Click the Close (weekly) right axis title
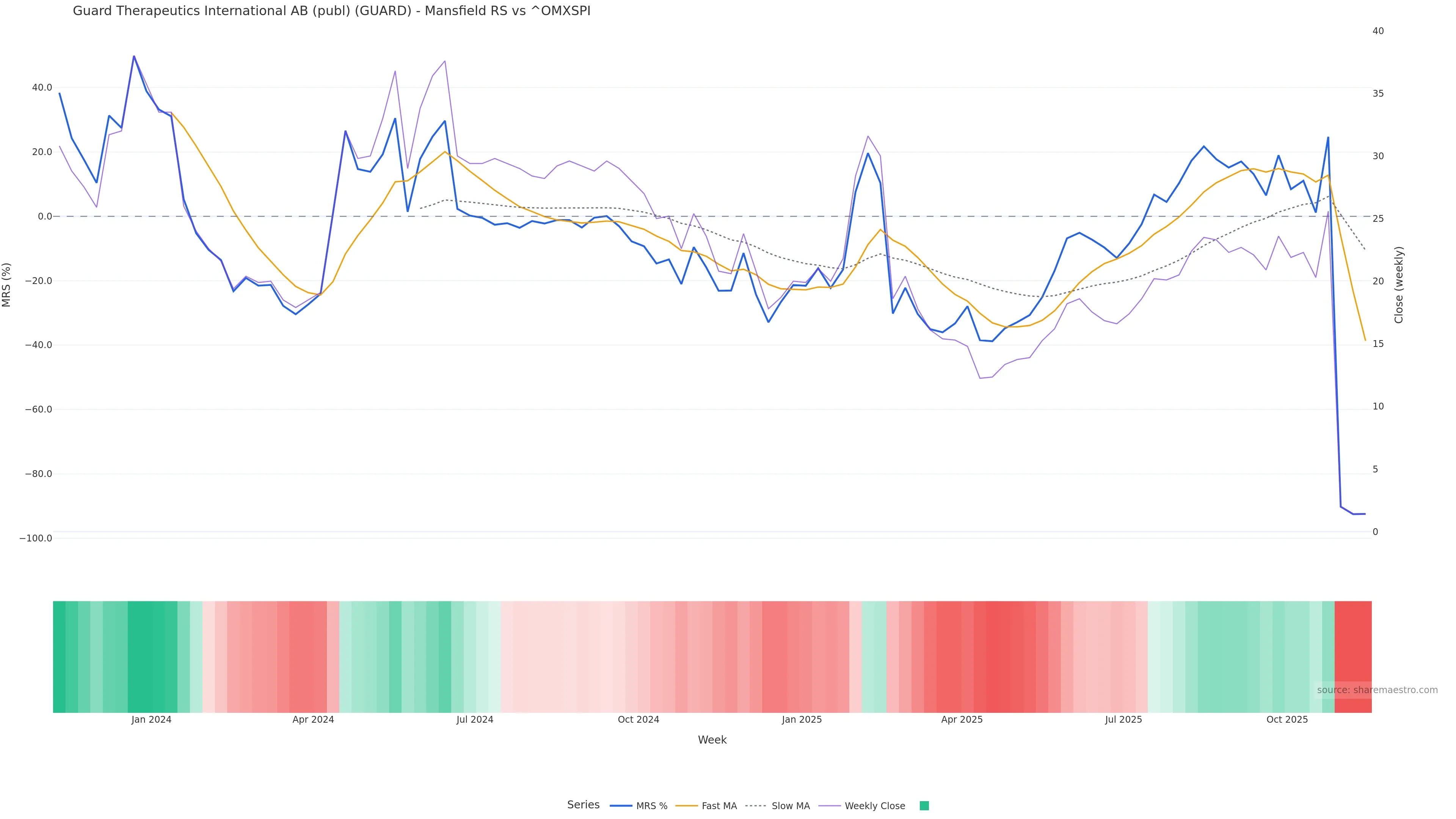This screenshot has width=1456, height=819. tap(1399, 285)
